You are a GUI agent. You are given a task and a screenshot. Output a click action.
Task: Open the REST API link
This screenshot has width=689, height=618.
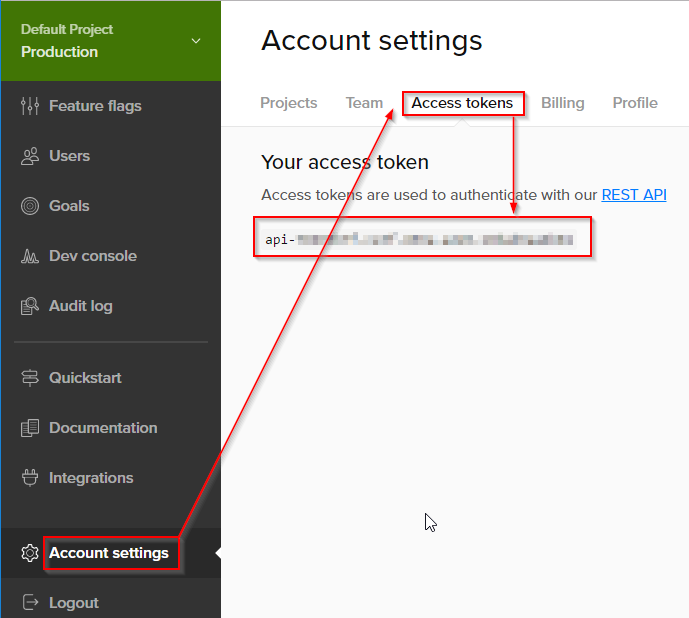coord(633,195)
